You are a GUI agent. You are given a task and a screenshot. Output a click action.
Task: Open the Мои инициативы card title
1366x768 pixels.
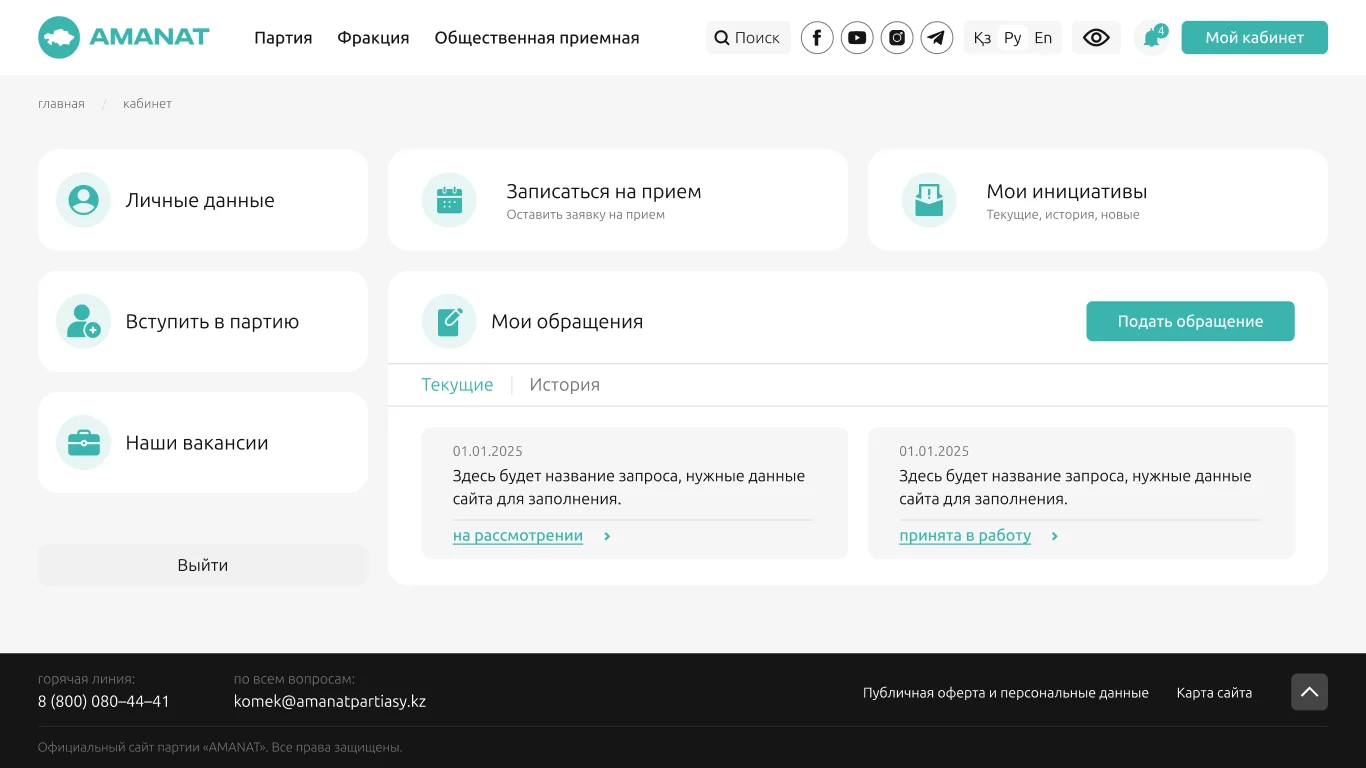pyautogui.click(x=1067, y=191)
